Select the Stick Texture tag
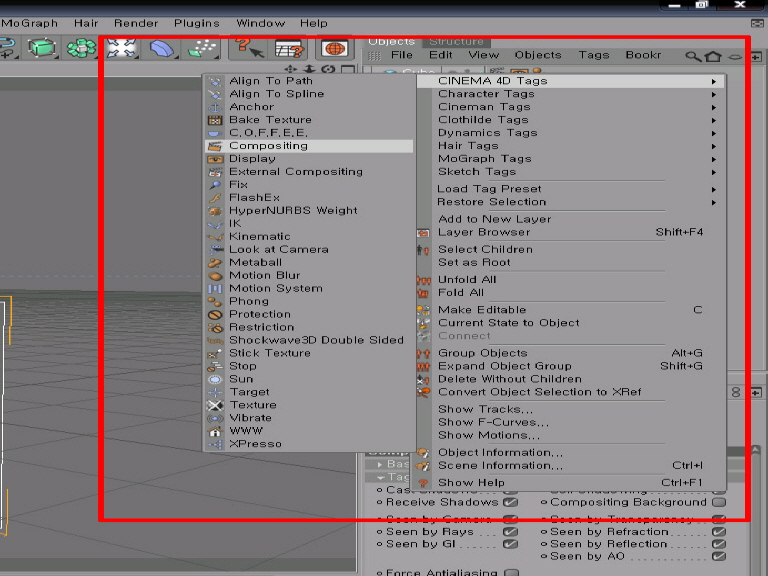This screenshot has height=576, width=768. tap(309, 353)
